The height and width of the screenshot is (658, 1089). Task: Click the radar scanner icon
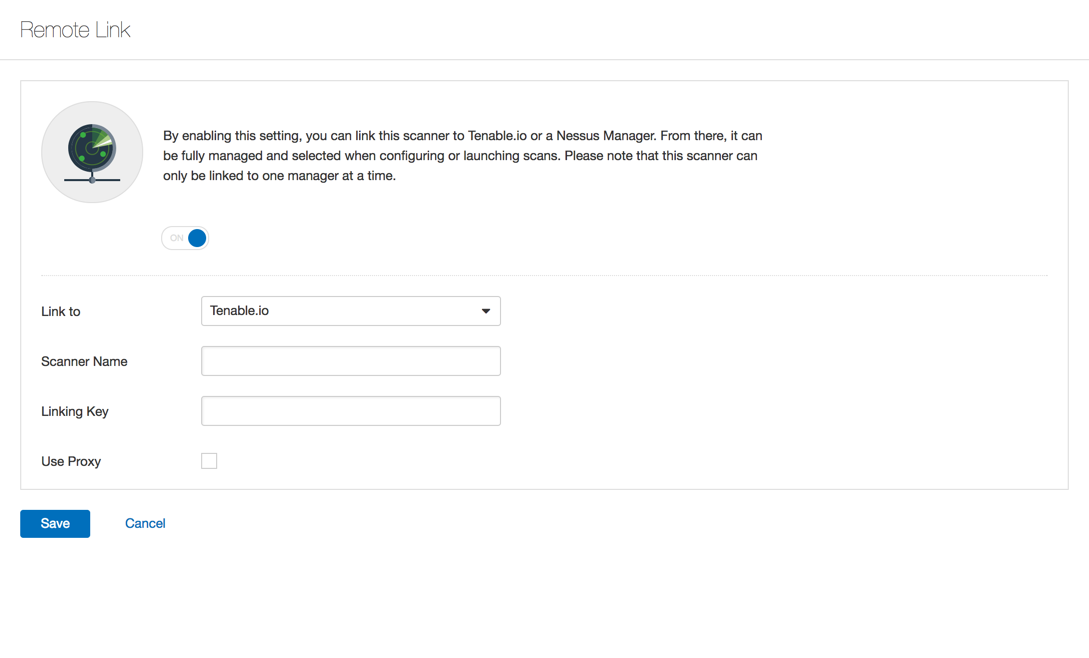pos(92,152)
